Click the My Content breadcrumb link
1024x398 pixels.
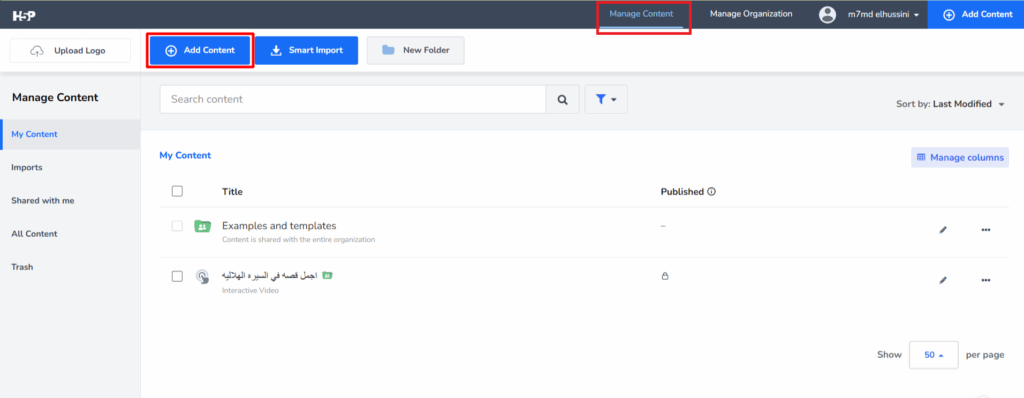185,156
